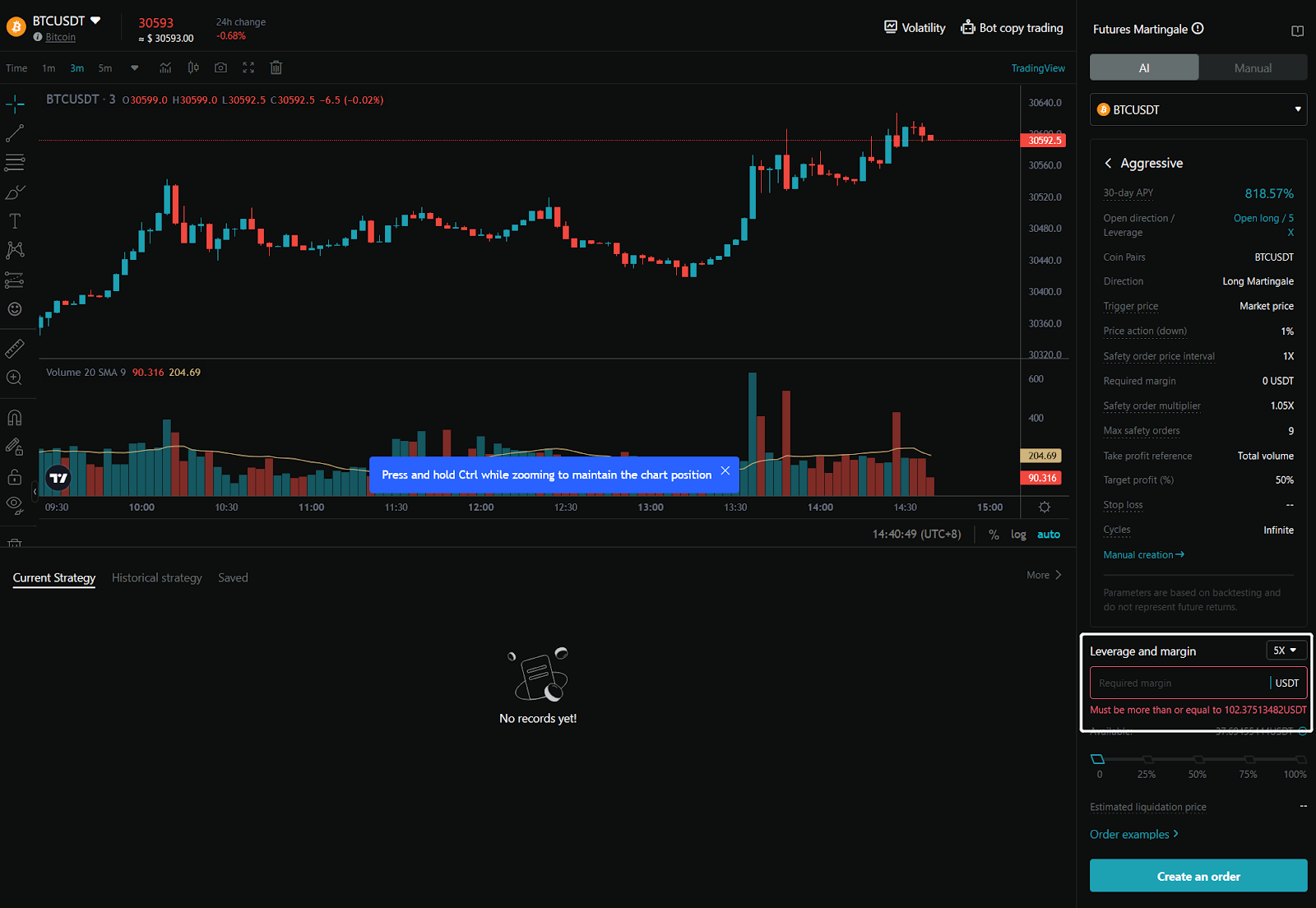This screenshot has width=1316, height=908.
Task: Open the 5X leverage dropdown
Action: tap(1286, 651)
